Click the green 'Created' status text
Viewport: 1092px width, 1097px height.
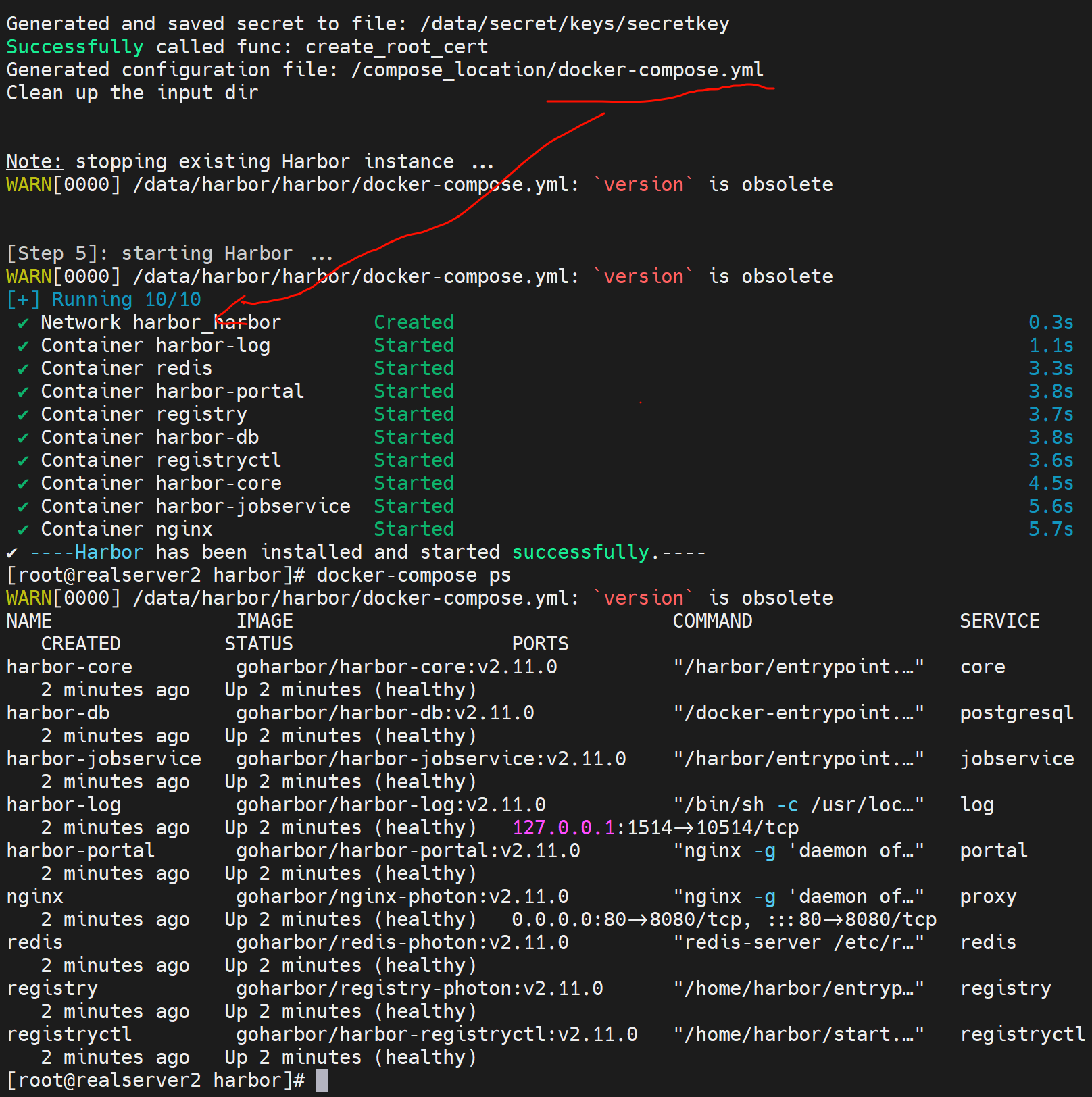[x=414, y=323]
